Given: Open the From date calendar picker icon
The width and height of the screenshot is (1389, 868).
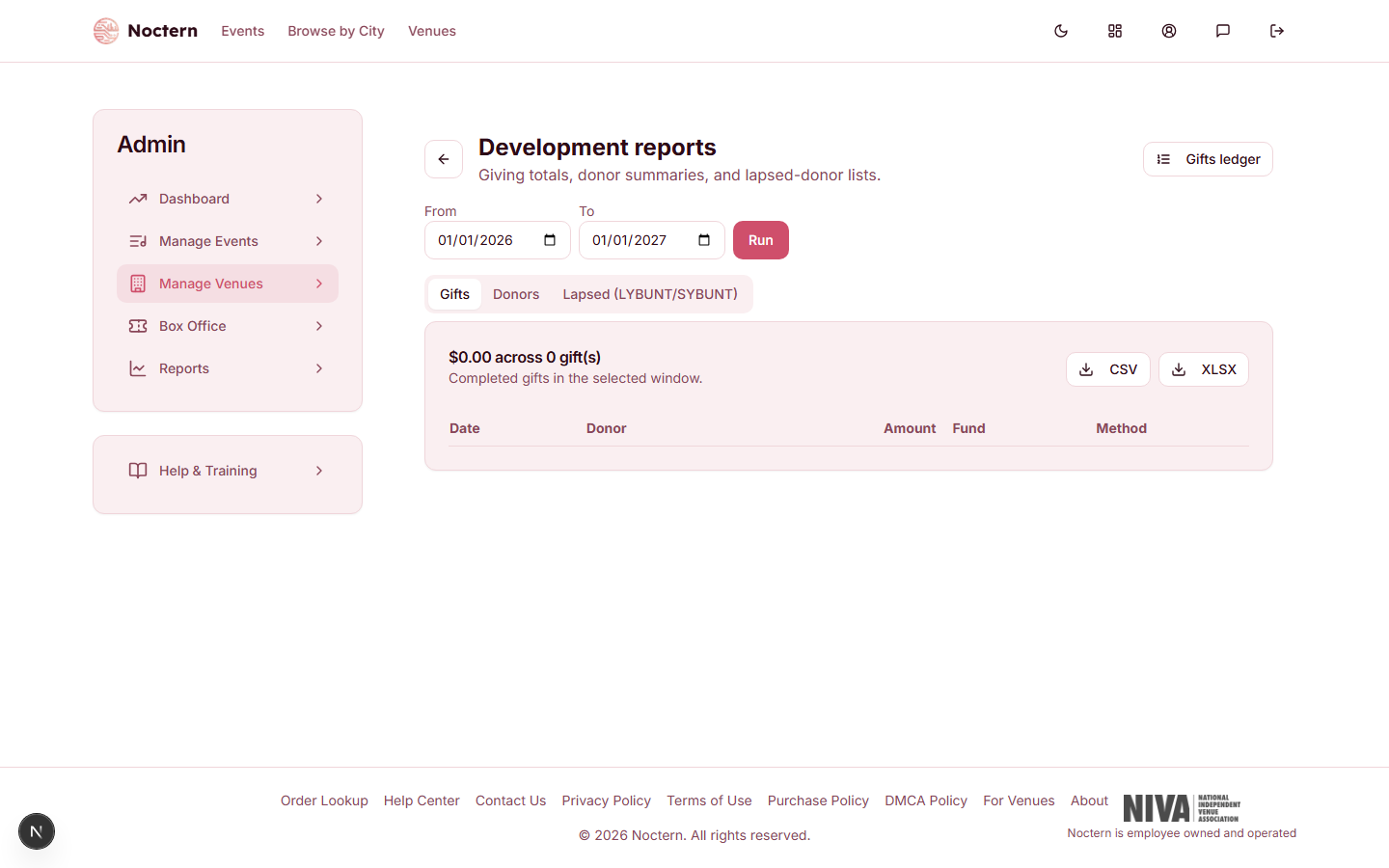Looking at the screenshot, I should tap(550, 240).
